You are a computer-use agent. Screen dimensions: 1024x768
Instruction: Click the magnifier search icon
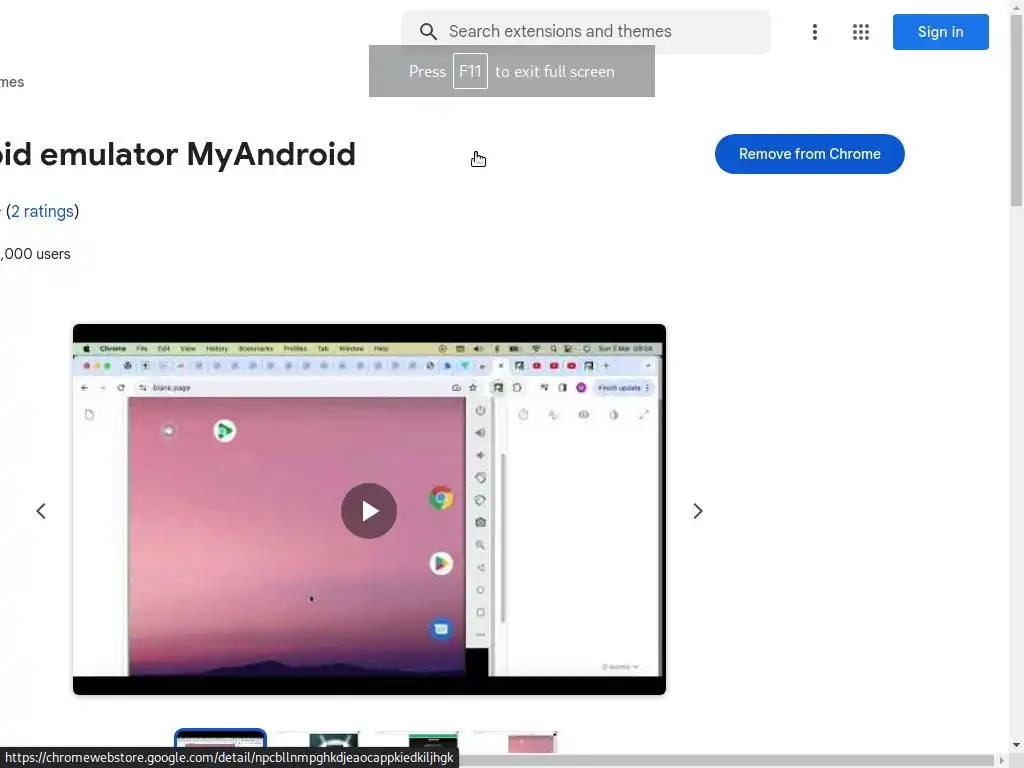[428, 31]
